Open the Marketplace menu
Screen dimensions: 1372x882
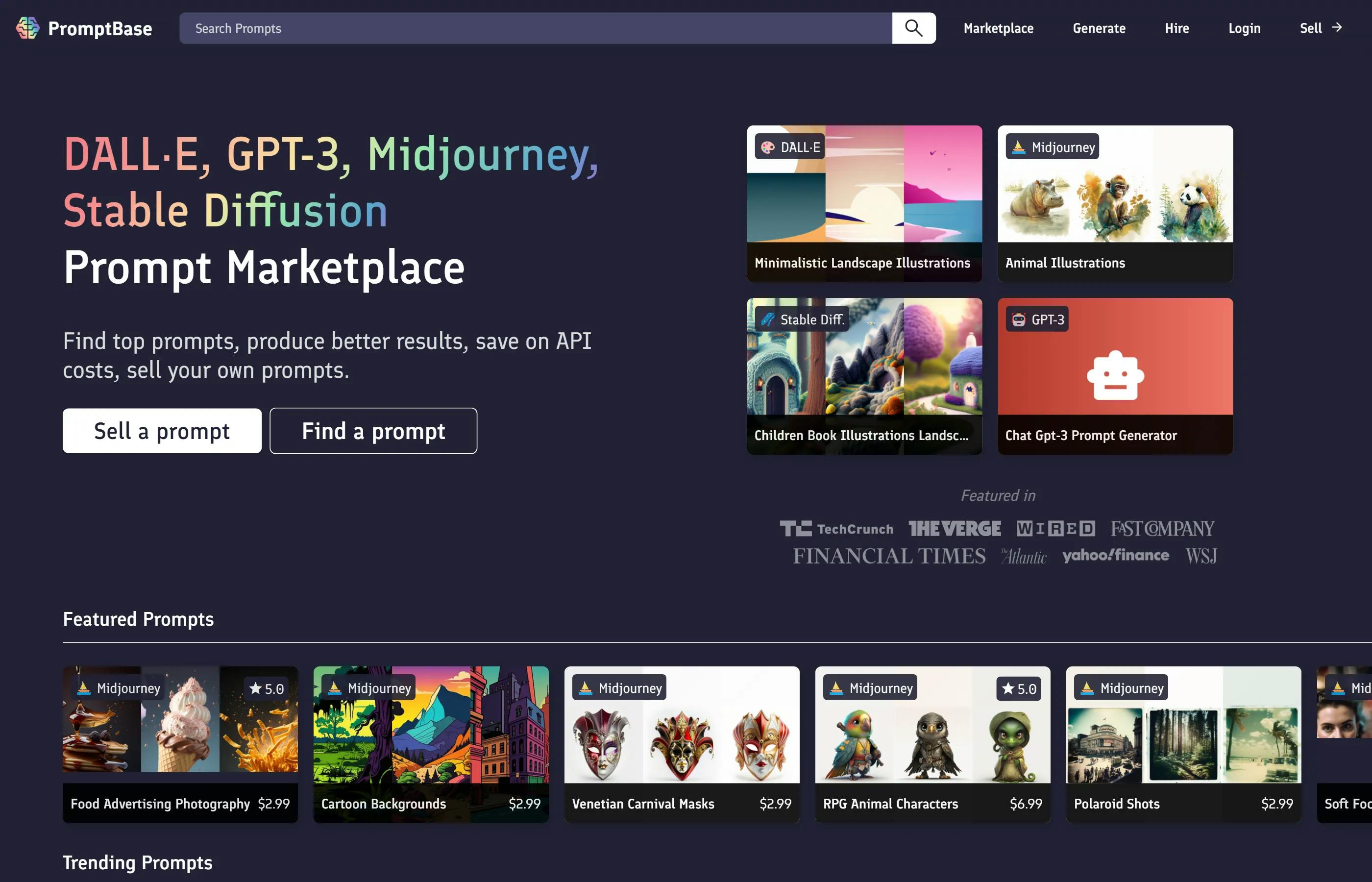pos(998,28)
